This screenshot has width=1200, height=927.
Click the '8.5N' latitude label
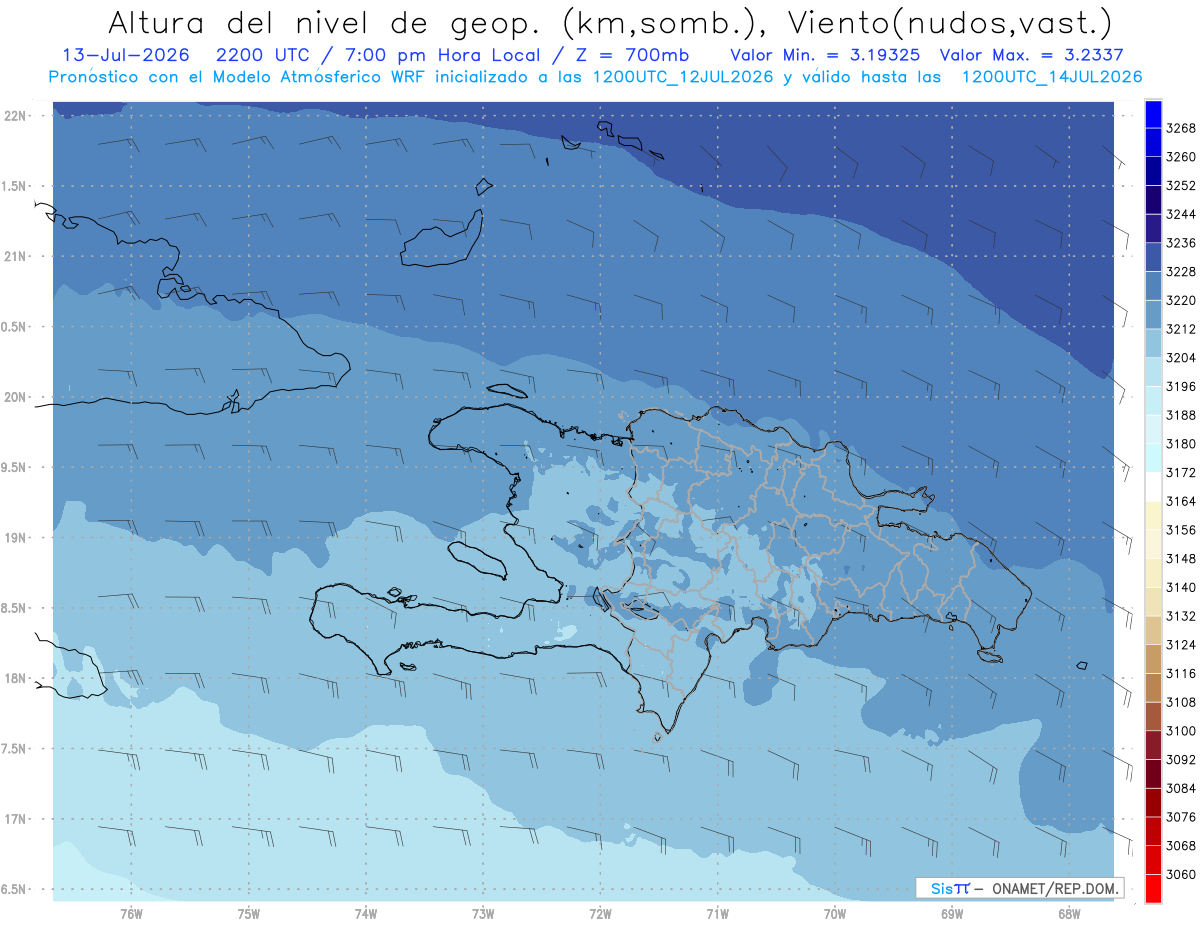(x=15, y=608)
